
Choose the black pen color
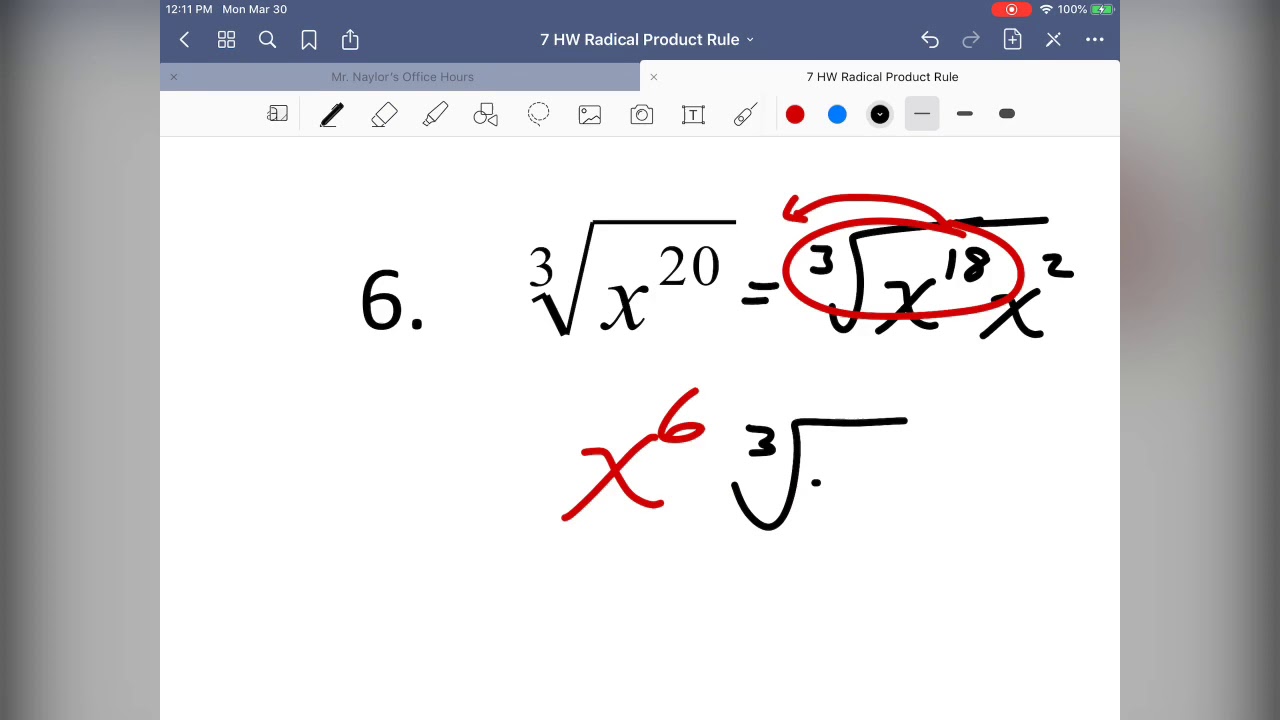pos(880,114)
